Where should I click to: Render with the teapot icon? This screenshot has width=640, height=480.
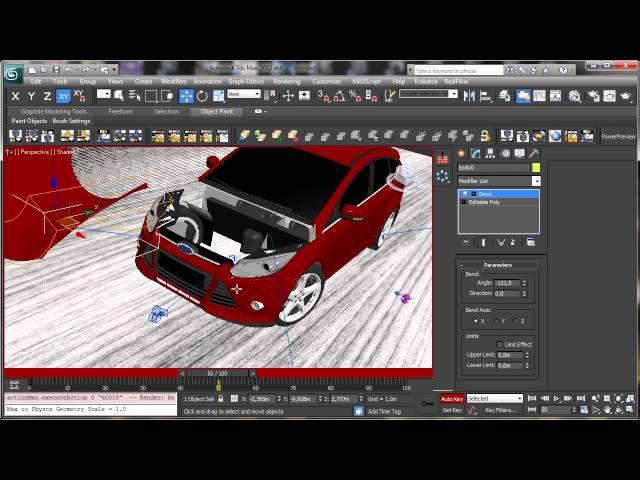625,96
